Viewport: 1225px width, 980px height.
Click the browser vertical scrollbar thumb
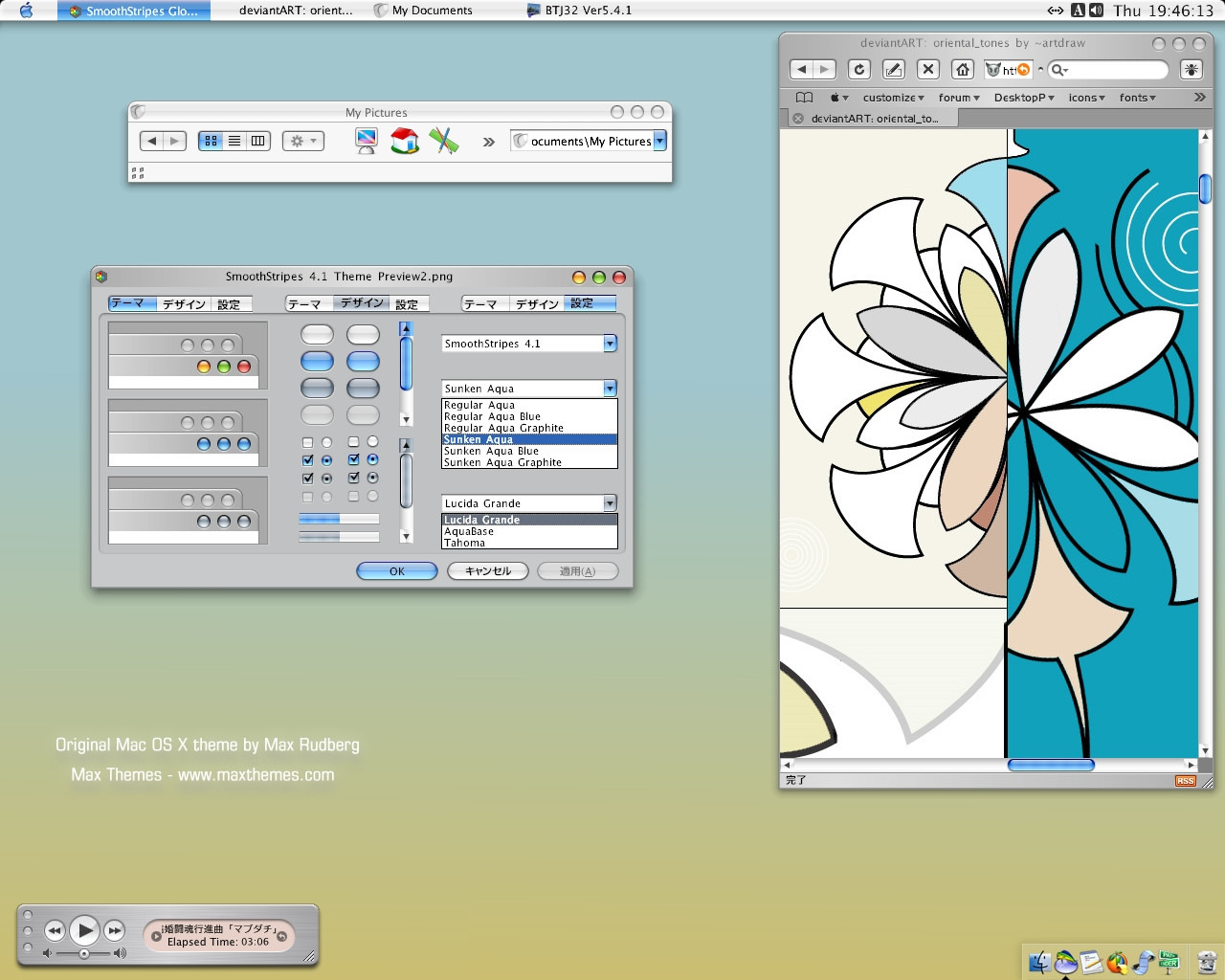pyautogui.click(x=1205, y=189)
